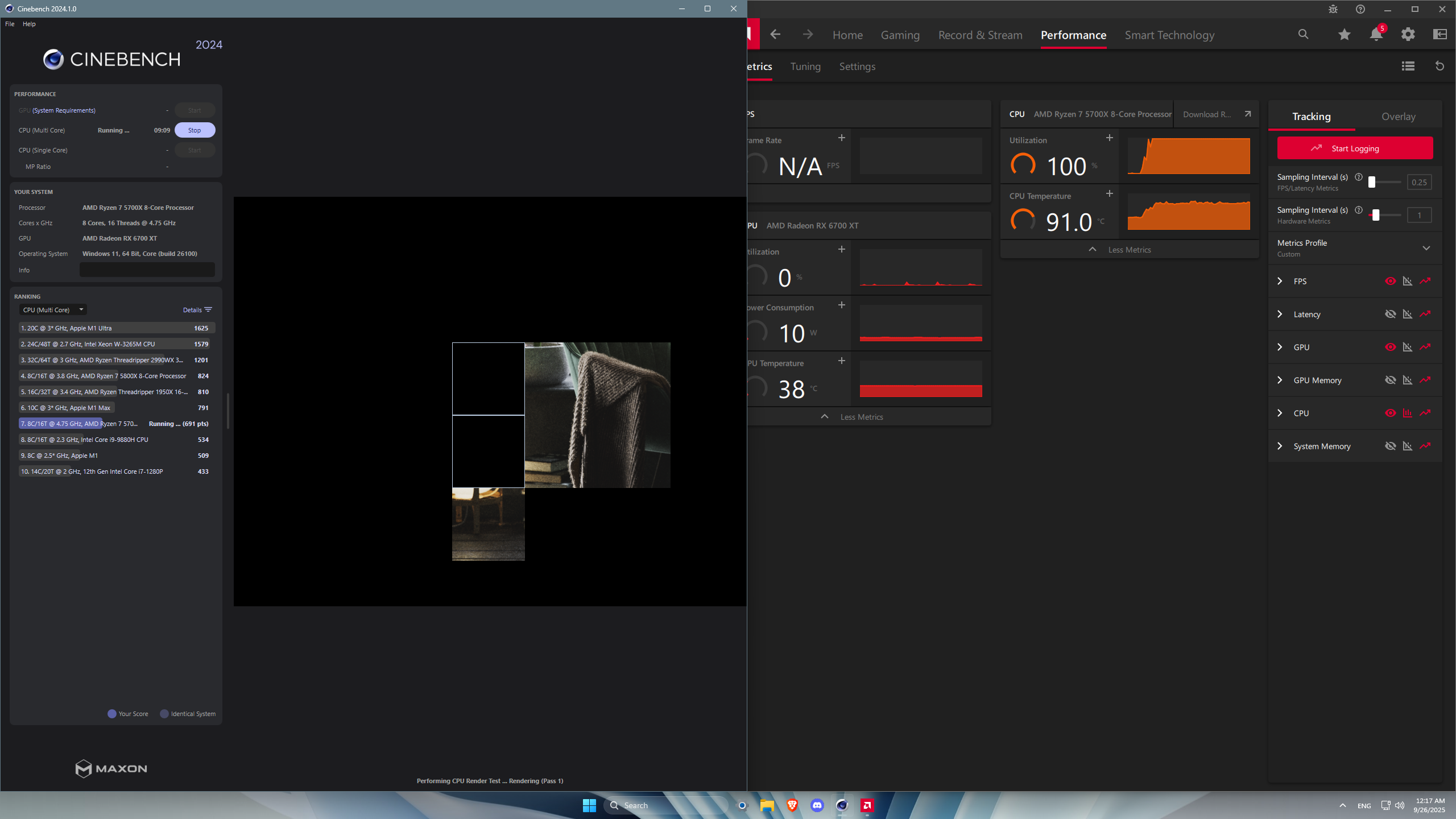Expand the Metrics Profile dropdown

[x=1426, y=248]
